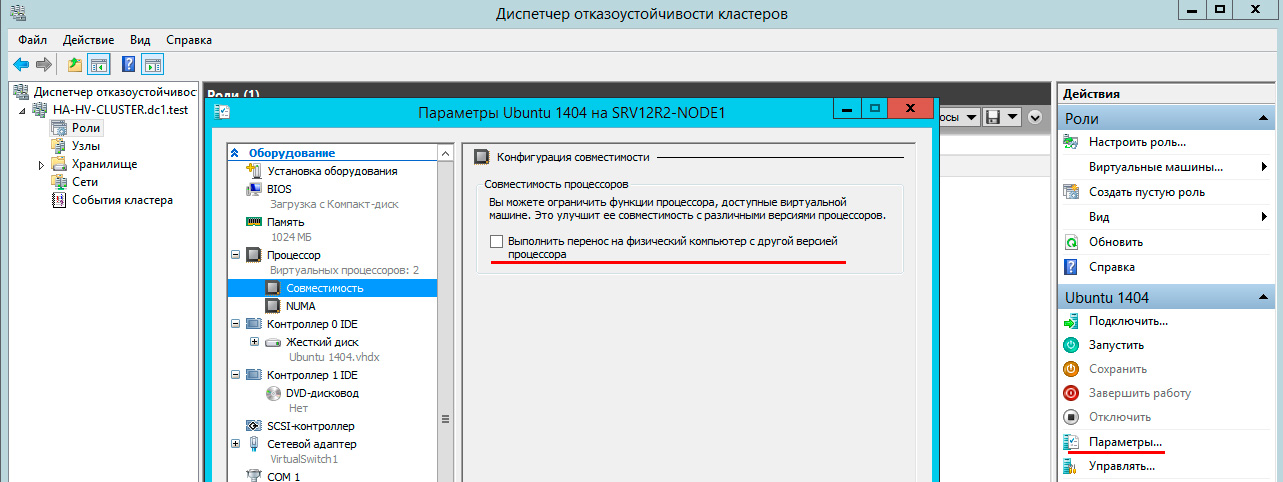Screen dimensions: 1283x482
Task: Expand the Сетевой адаптер node
Action: (235, 444)
